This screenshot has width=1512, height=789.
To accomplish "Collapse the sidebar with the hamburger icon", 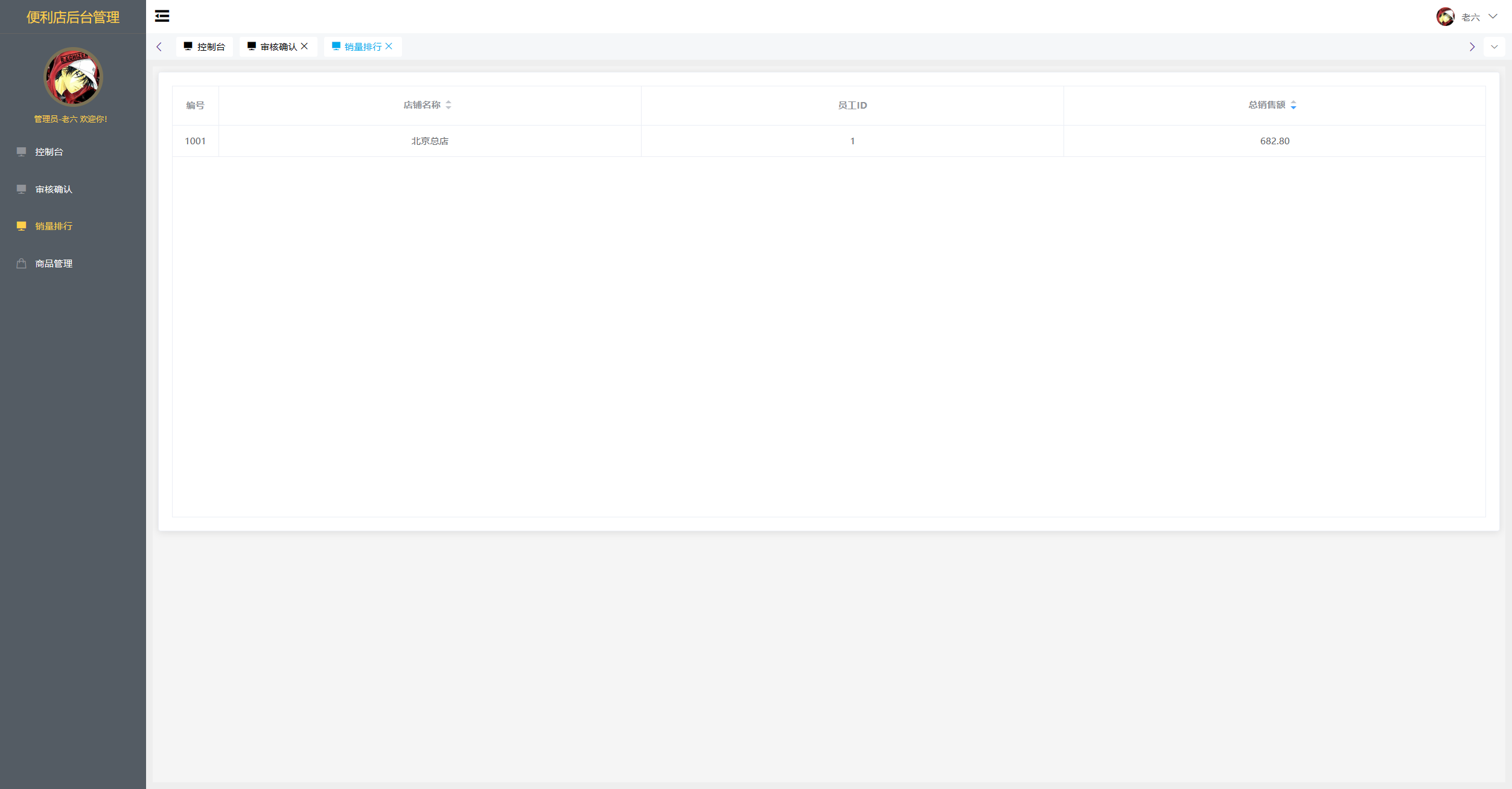I will coord(162,16).
